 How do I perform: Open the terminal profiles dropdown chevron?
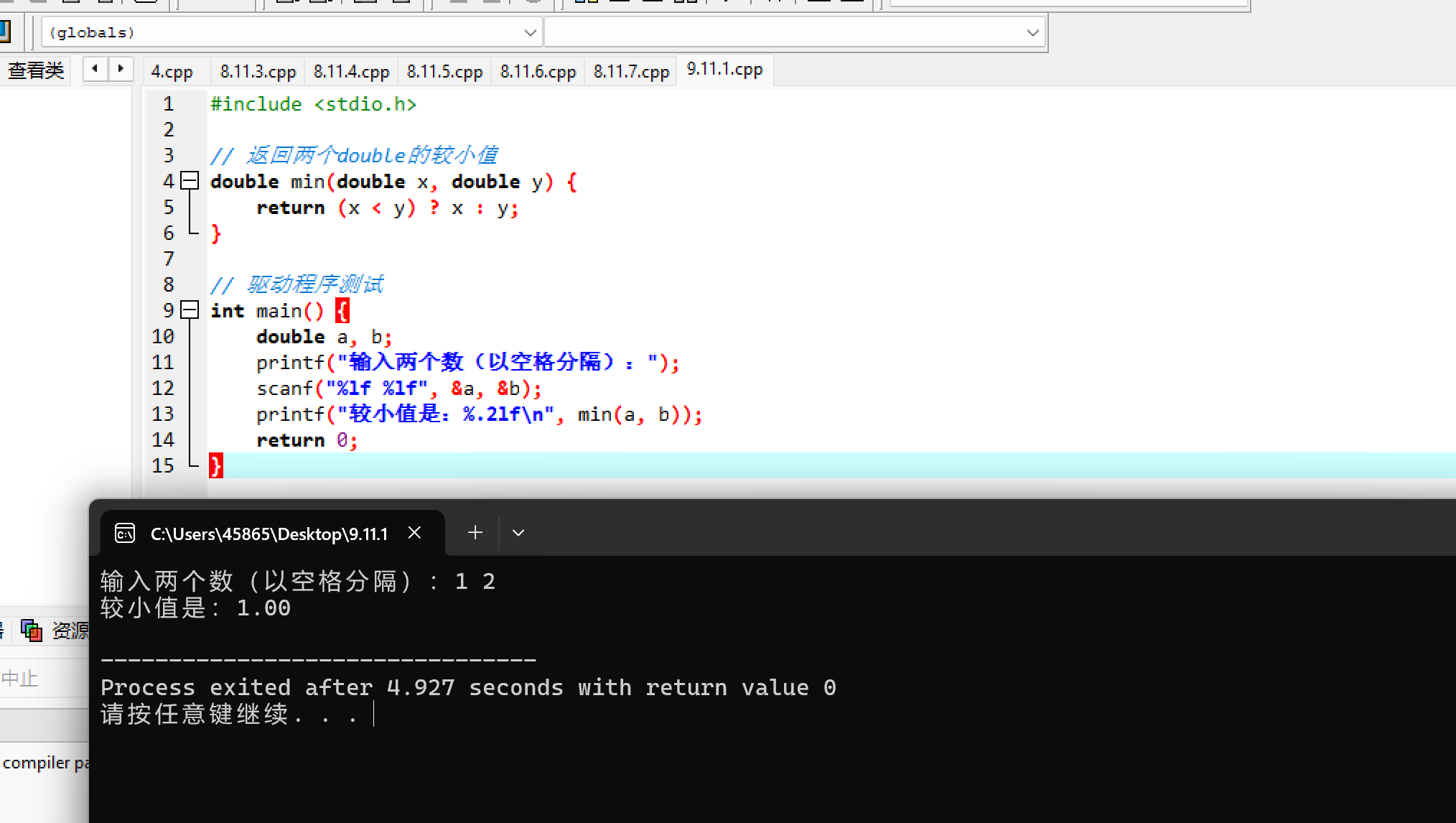pyautogui.click(x=518, y=533)
